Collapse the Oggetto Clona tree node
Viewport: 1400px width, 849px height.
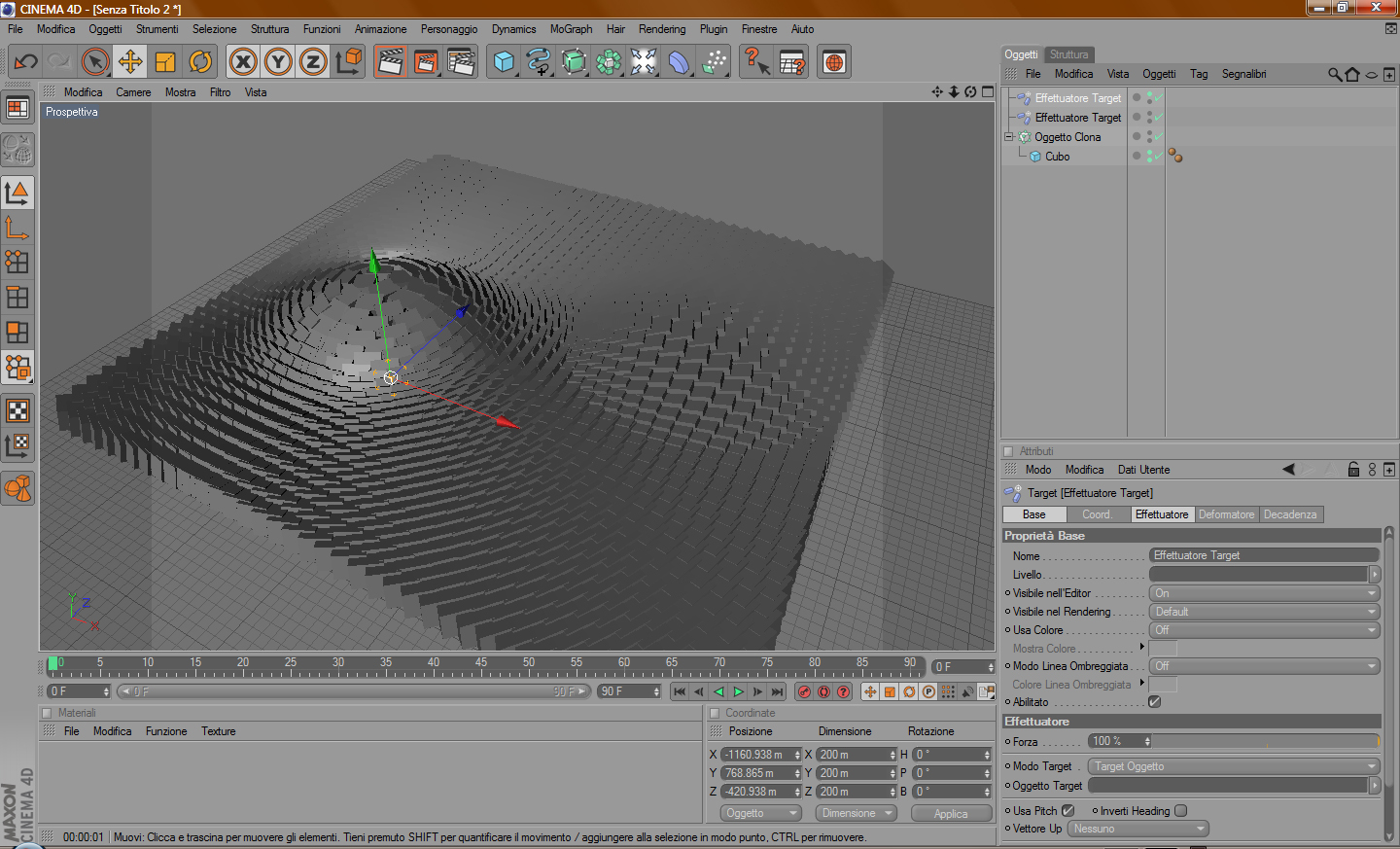point(1009,137)
